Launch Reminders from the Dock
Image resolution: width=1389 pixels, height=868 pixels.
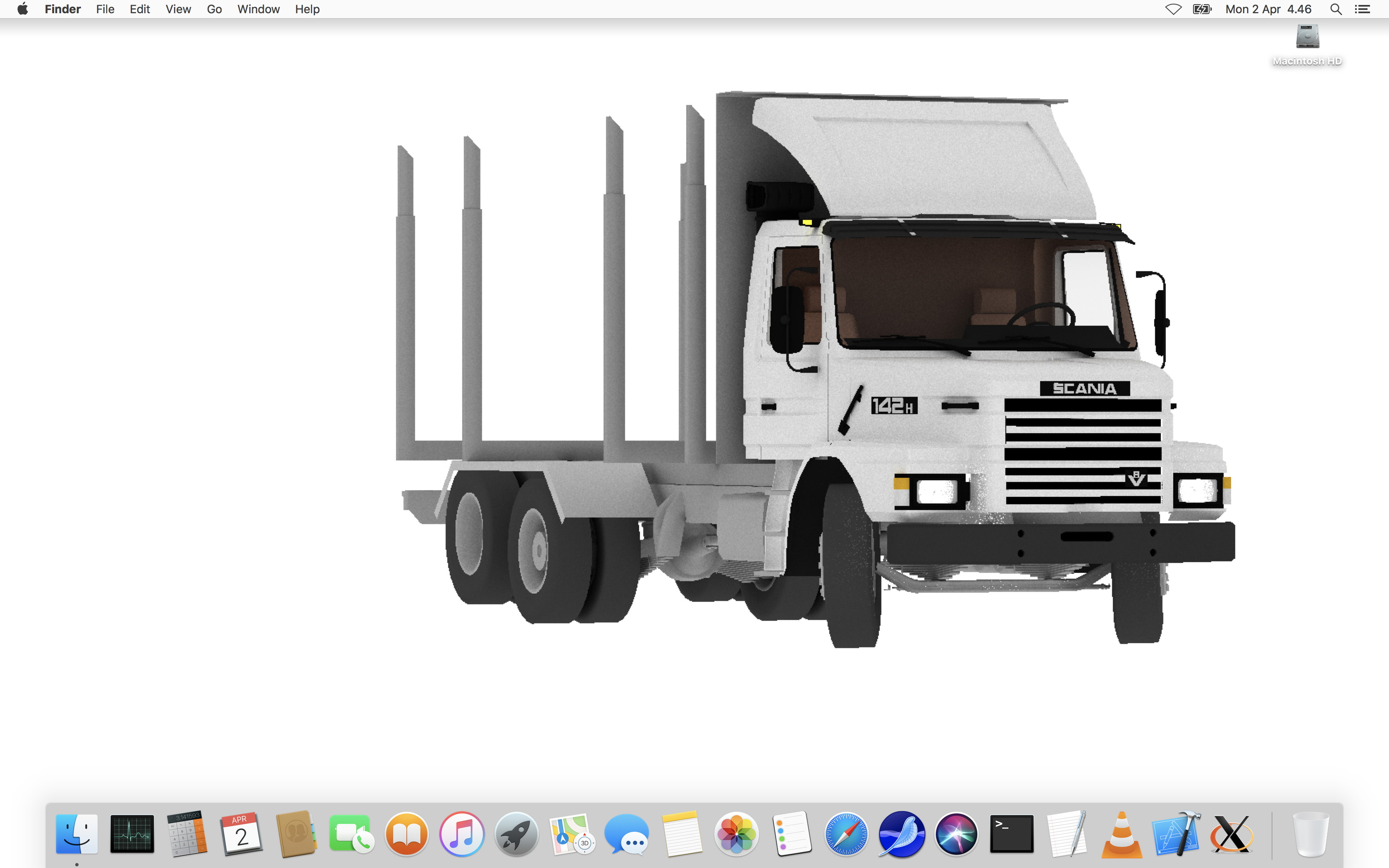pos(792,834)
